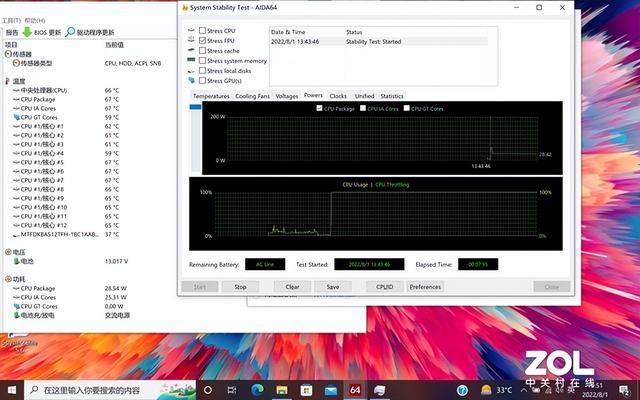640x400 pixels.
Task: Select the Stability Test Started log entry
Action: (x=379, y=41)
